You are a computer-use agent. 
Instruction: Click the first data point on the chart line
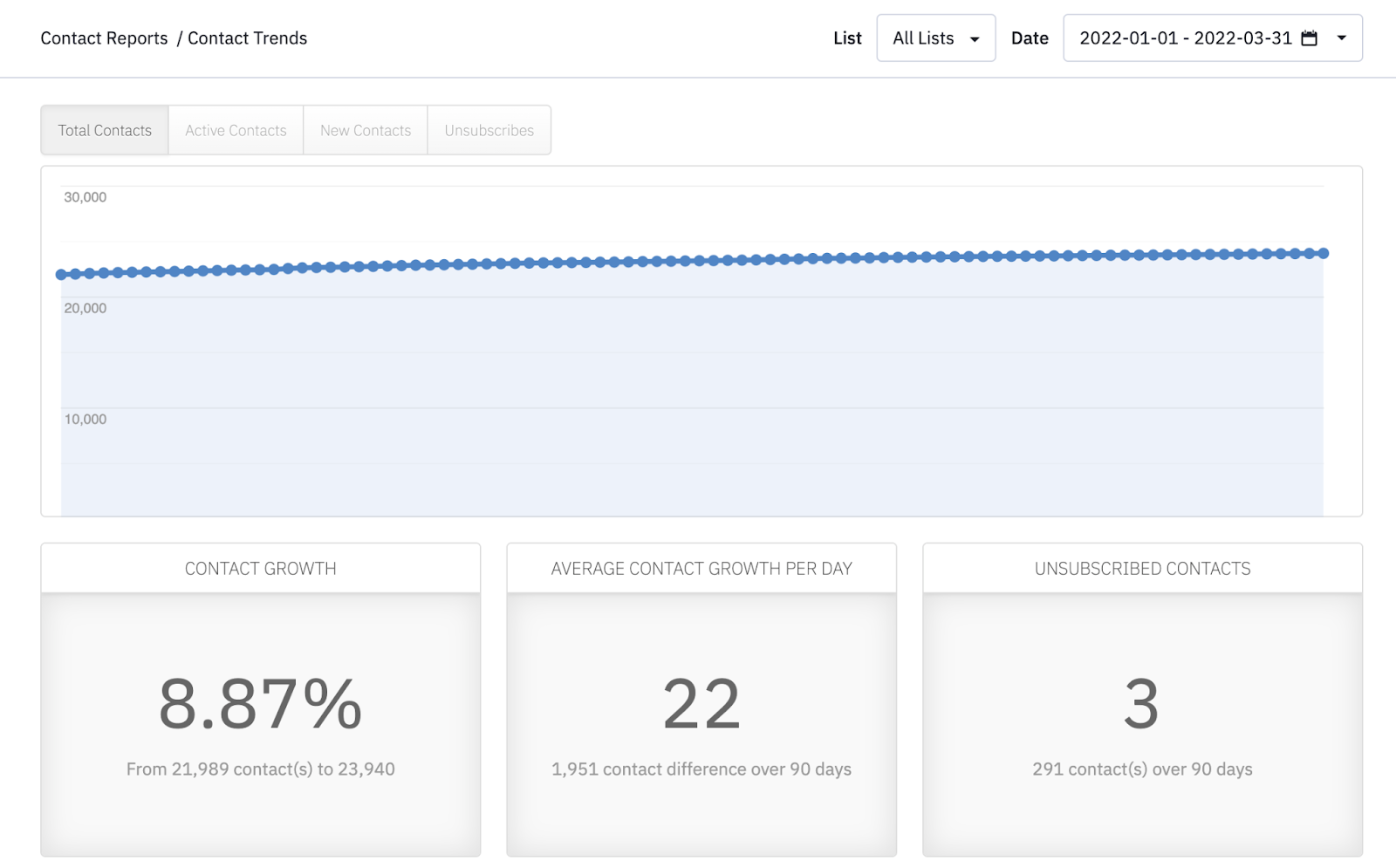(61, 275)
